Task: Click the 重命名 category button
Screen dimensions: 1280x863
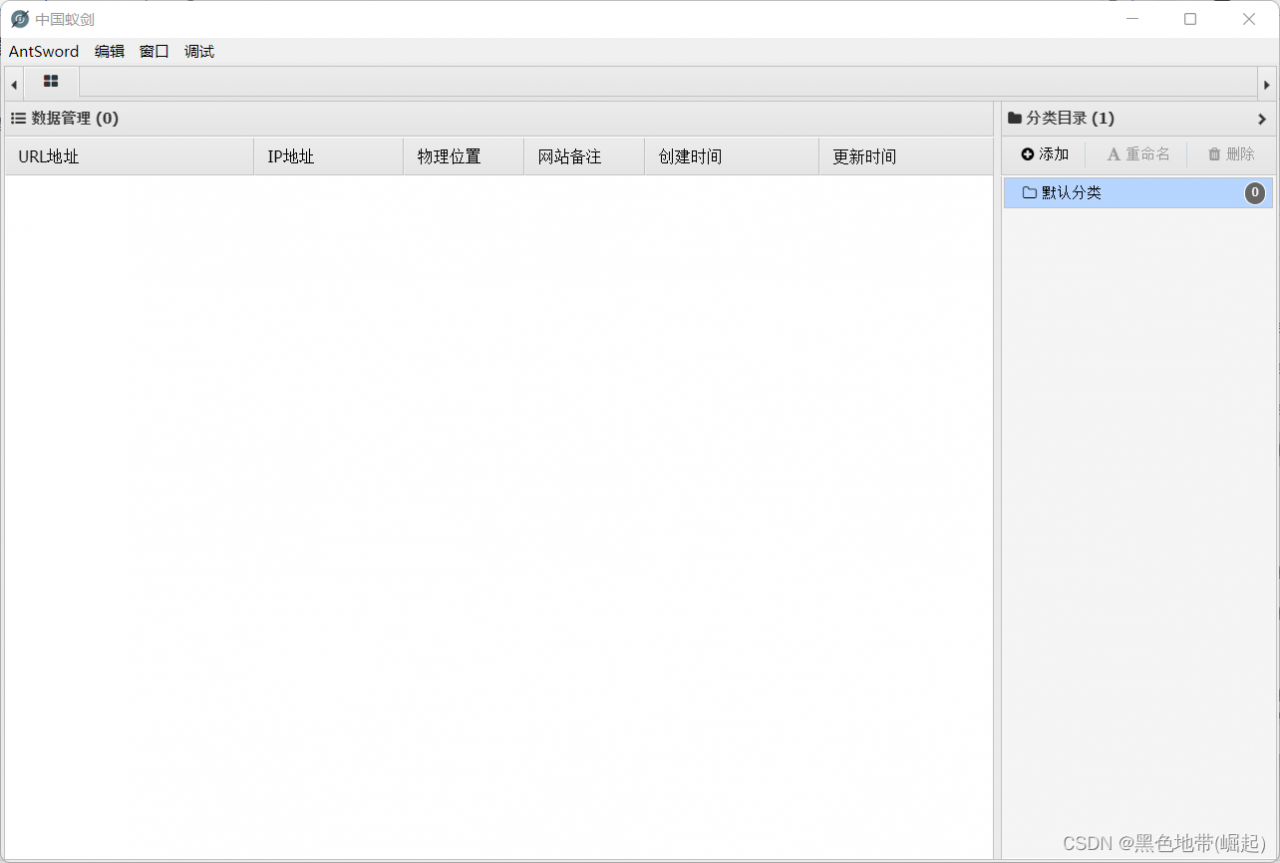Action: (x=1138, y=154)
